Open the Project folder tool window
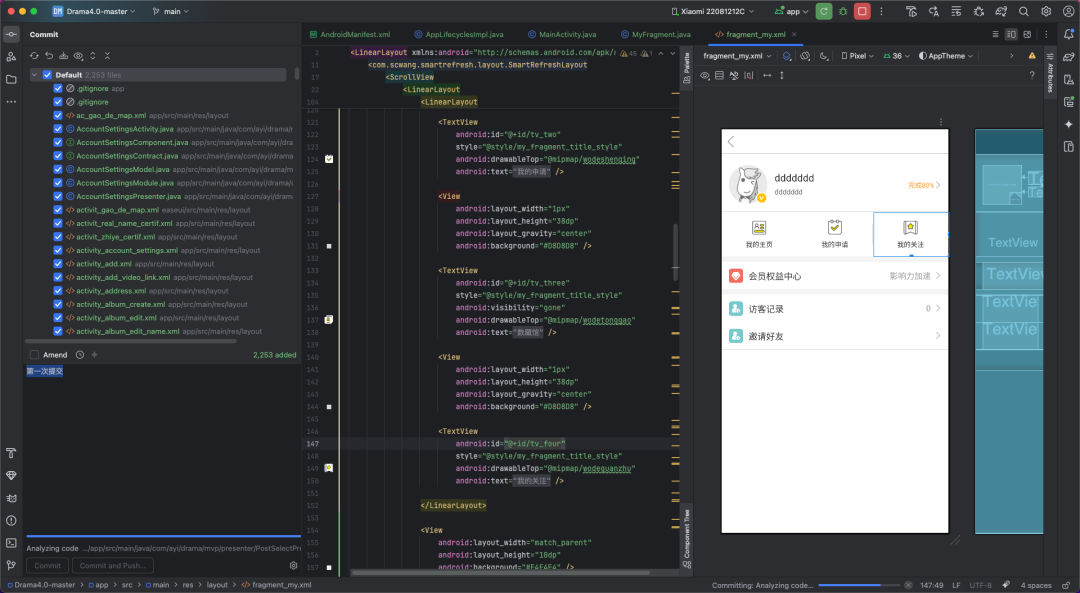Screen dimensions: 1080x593 point(11,79)
